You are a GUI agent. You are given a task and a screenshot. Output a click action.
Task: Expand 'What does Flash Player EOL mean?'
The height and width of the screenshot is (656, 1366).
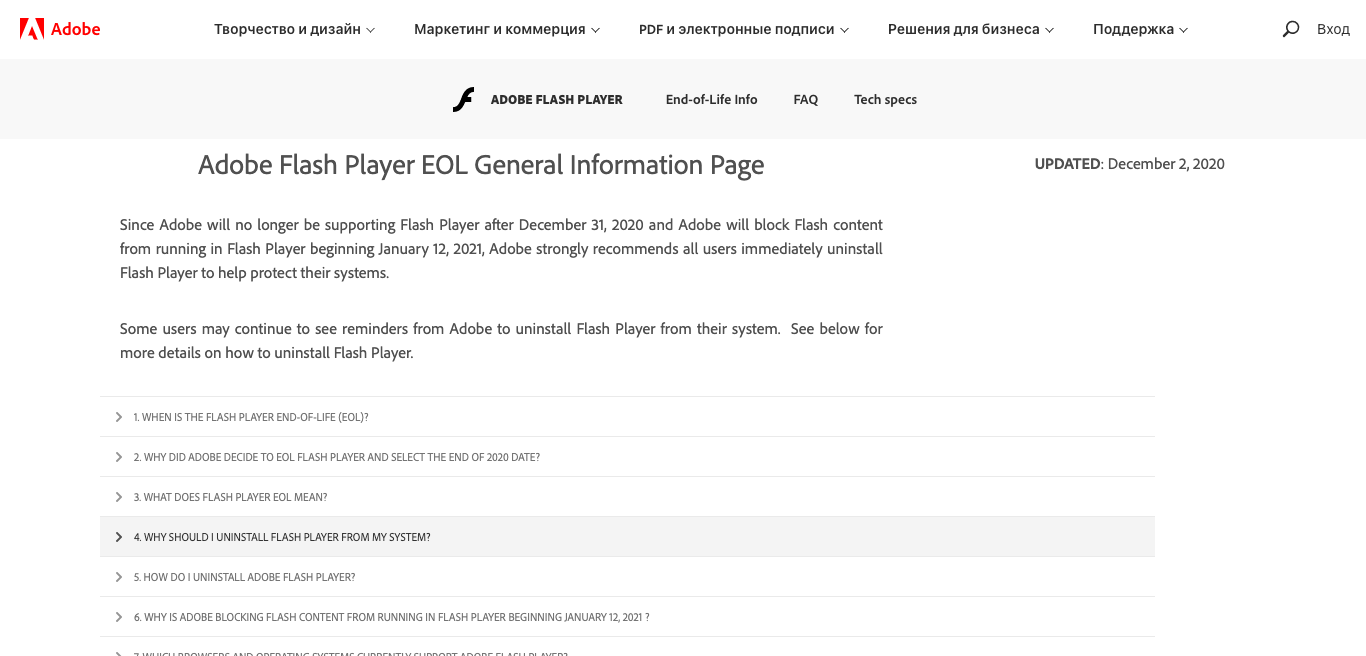point(230,497)
